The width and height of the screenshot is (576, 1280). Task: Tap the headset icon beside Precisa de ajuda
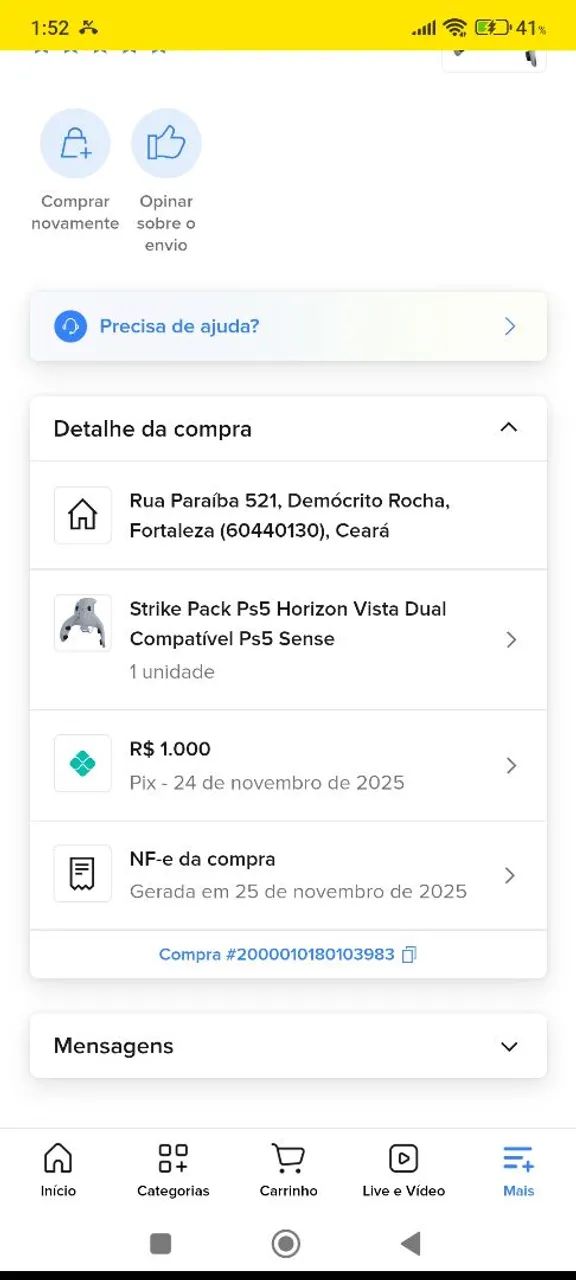[70, 326]
